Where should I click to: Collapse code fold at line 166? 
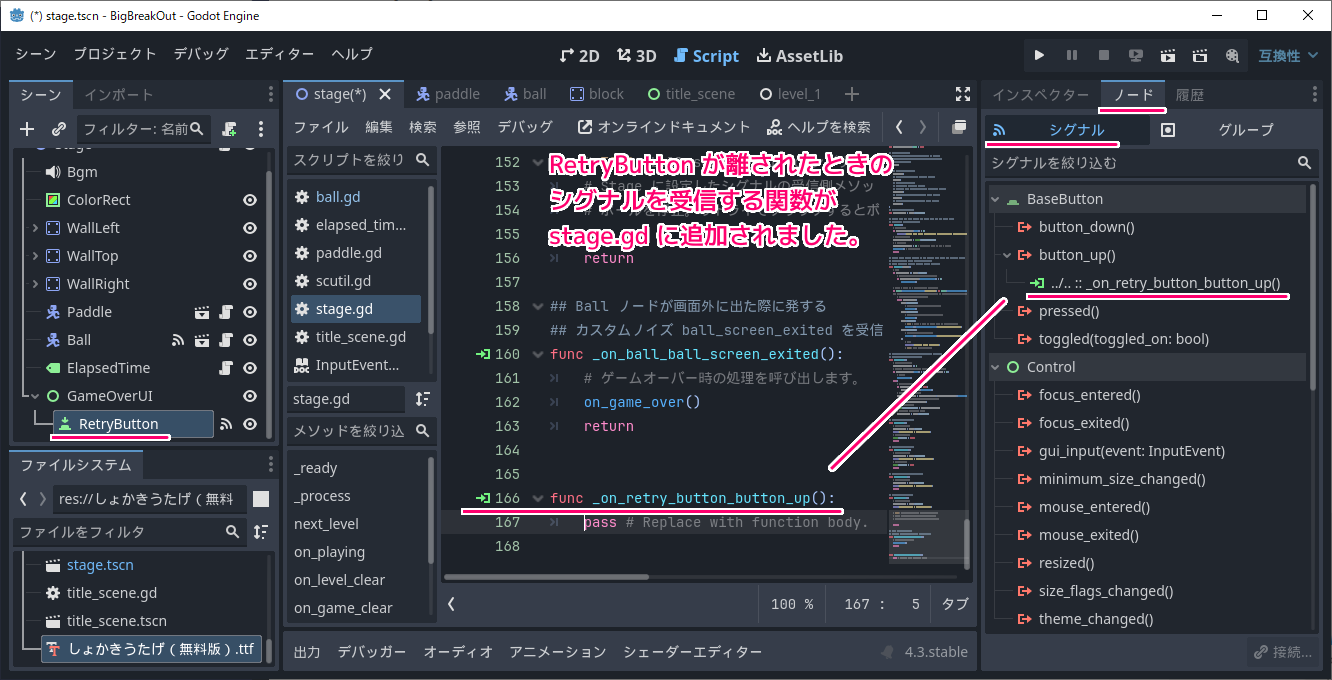pyautogui.click(x=537, y=498)
